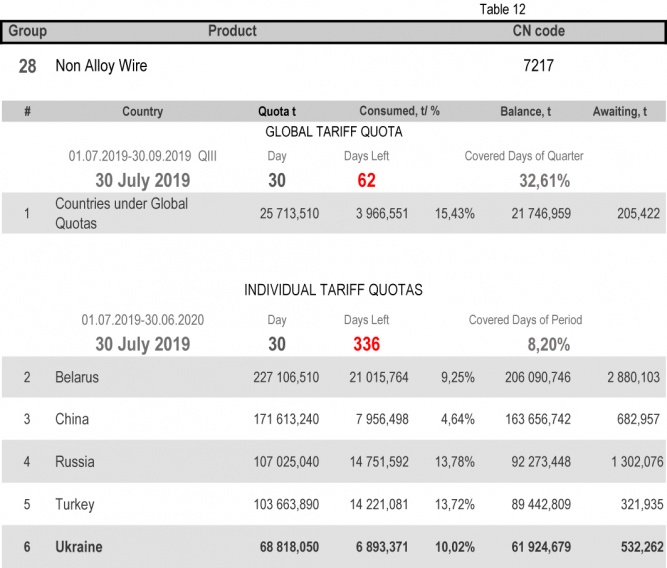Screen dimensions: 667x568
Task: Click the Balance, t column heading
Action: pyautogui.click(x=525, y=112)
